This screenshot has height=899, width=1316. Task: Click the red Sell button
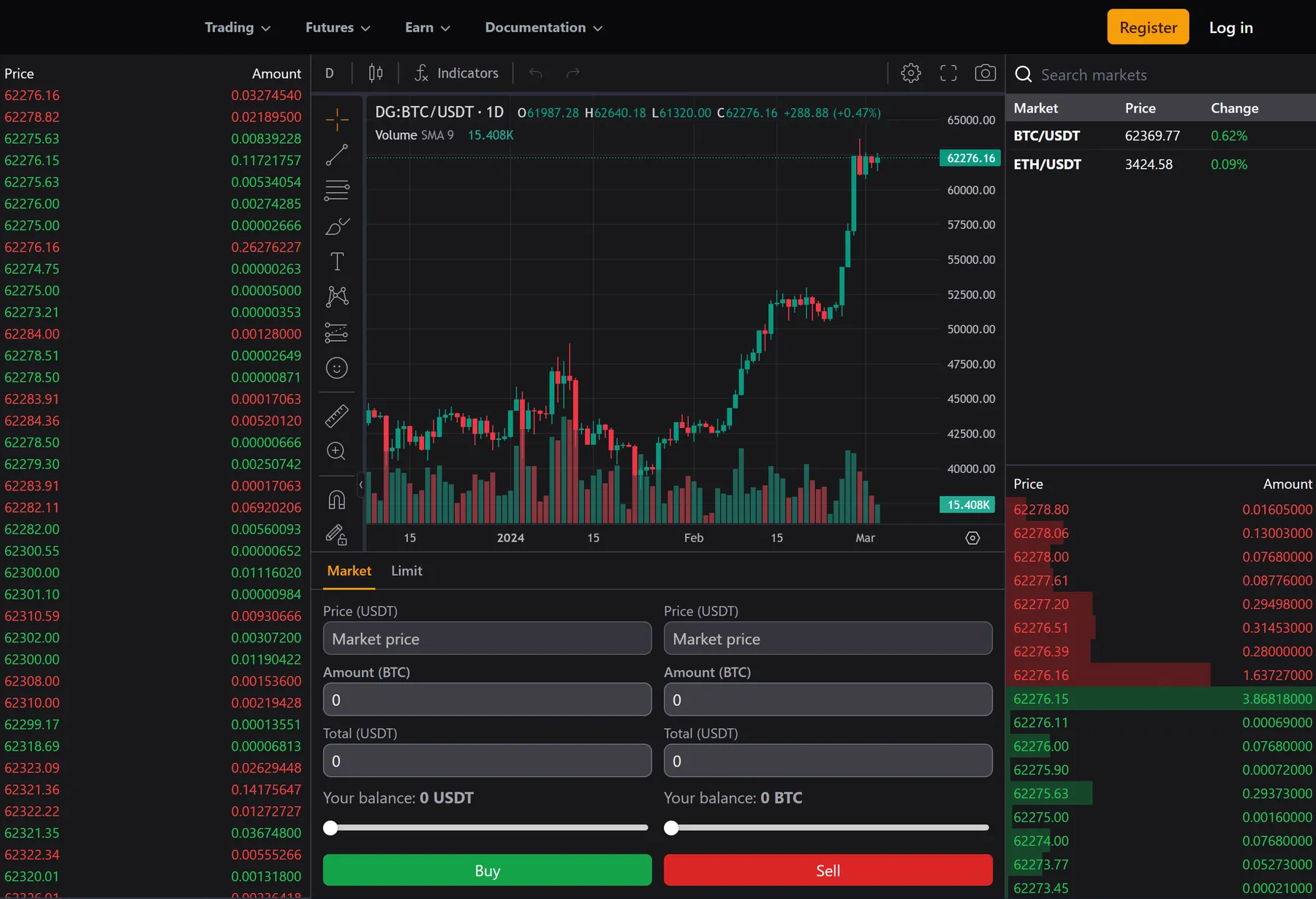click(x=828, y=870)
